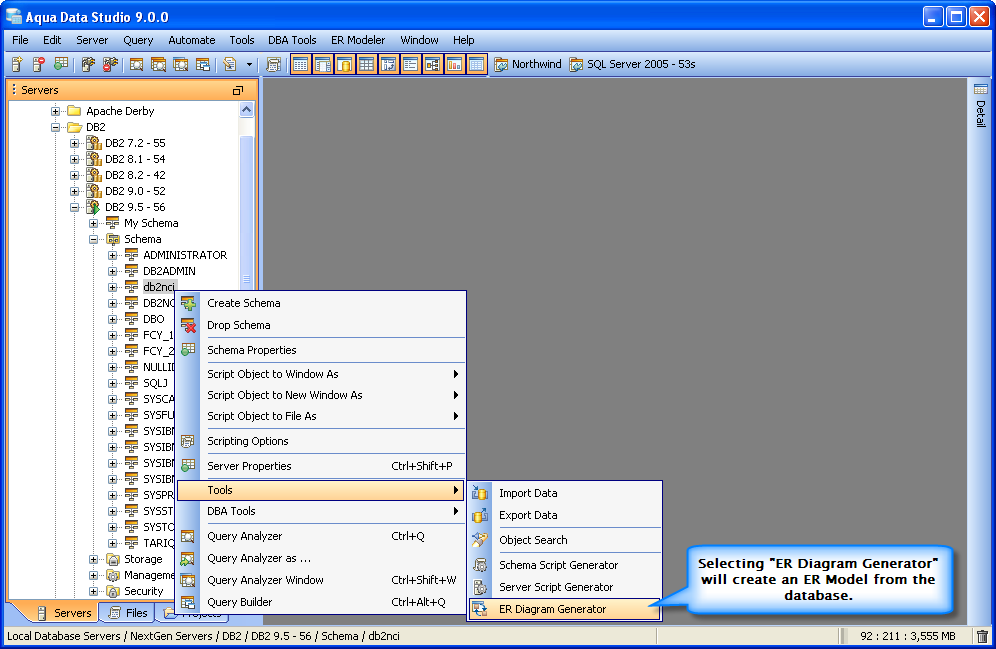Image resolution: width=996 pixels, height=649 pixels.
Task: Click the Scripting Options toolbar icon
Action: [274, 64]
